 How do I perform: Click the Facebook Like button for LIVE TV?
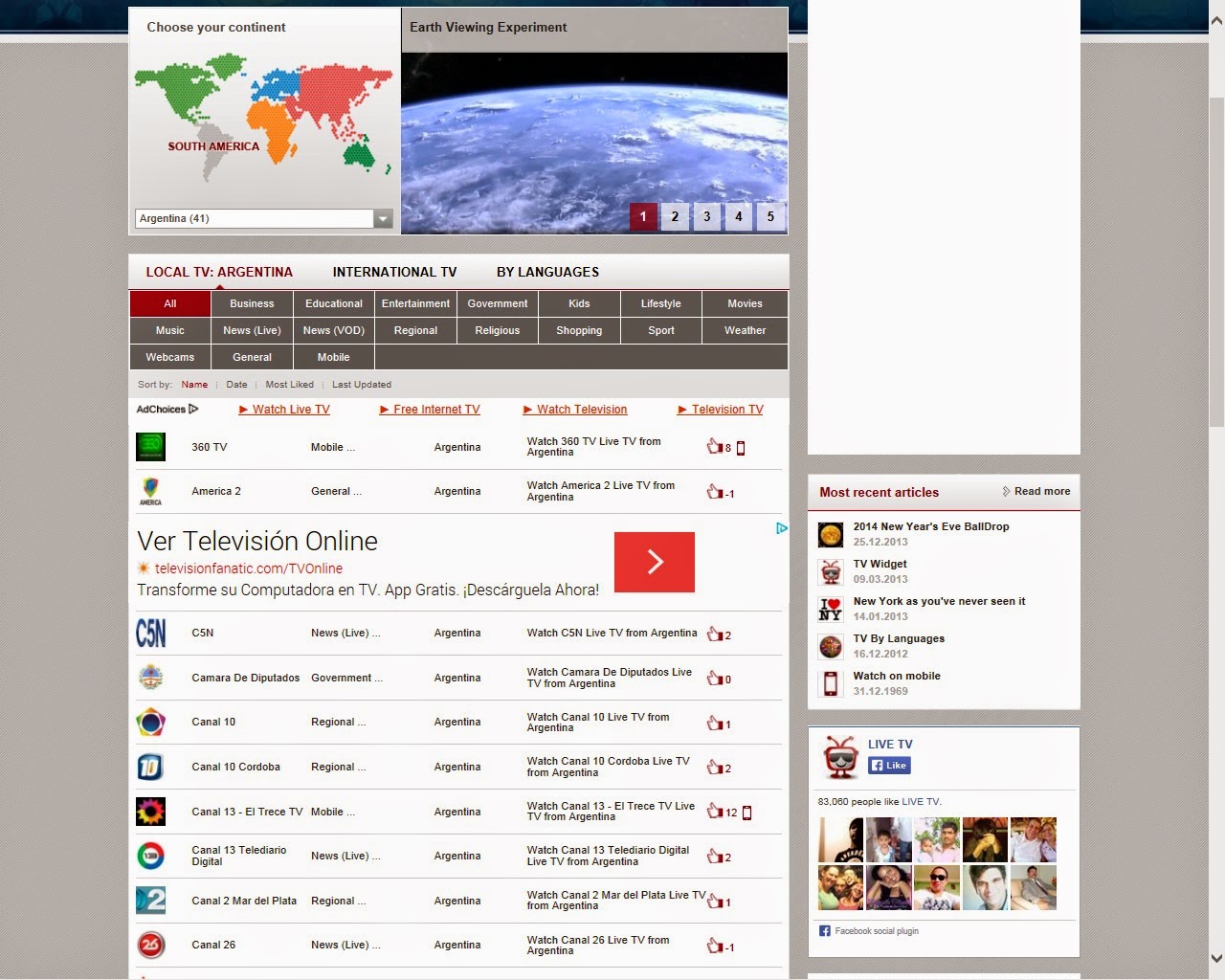click(x=889, y=765)
